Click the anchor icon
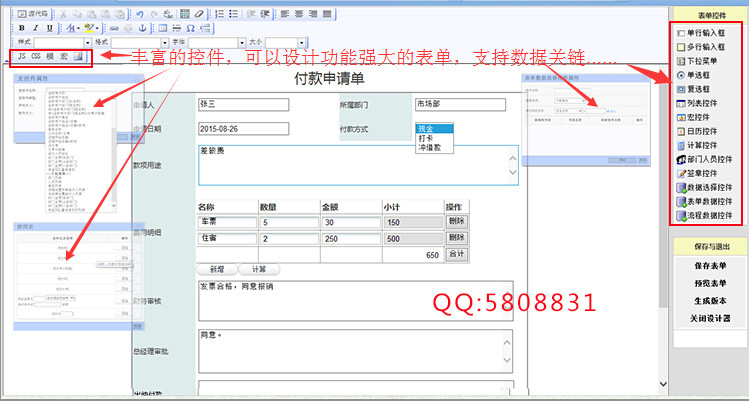749x401 pixels. point(142,28)
